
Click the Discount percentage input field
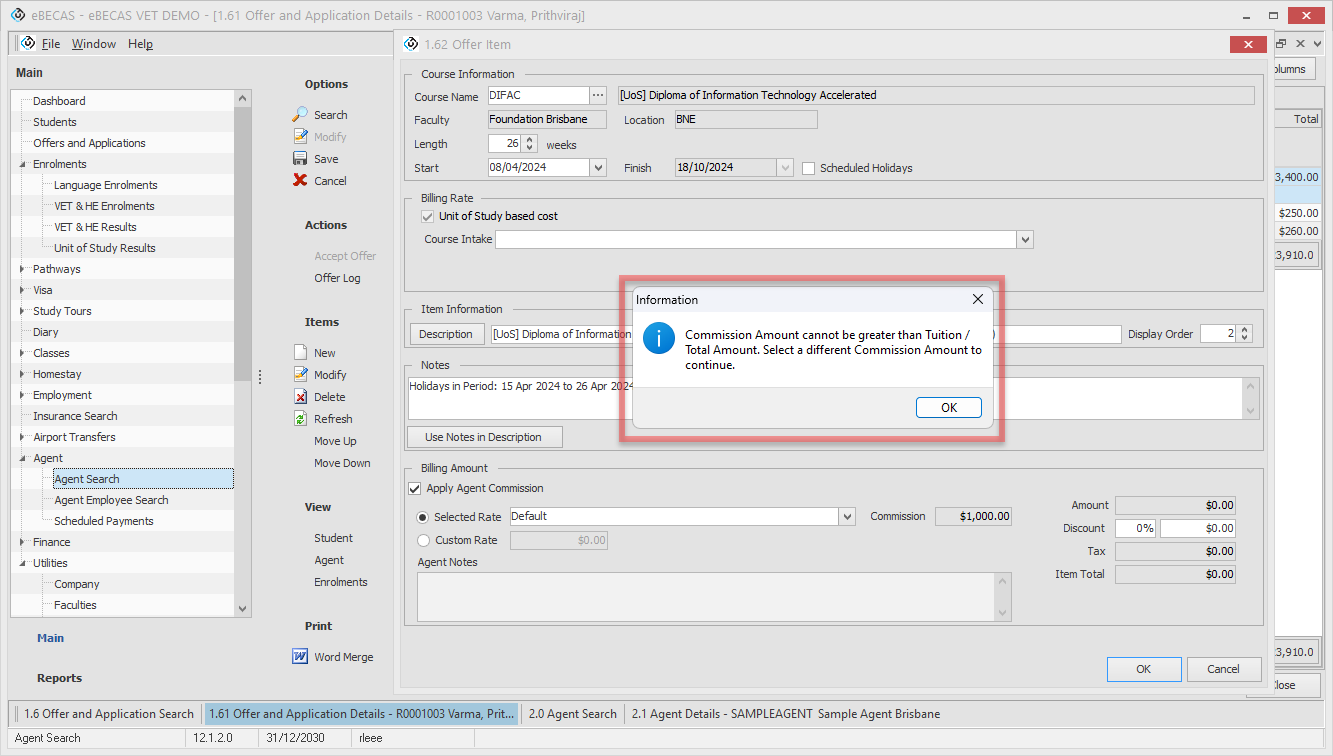pos(1134,528)
